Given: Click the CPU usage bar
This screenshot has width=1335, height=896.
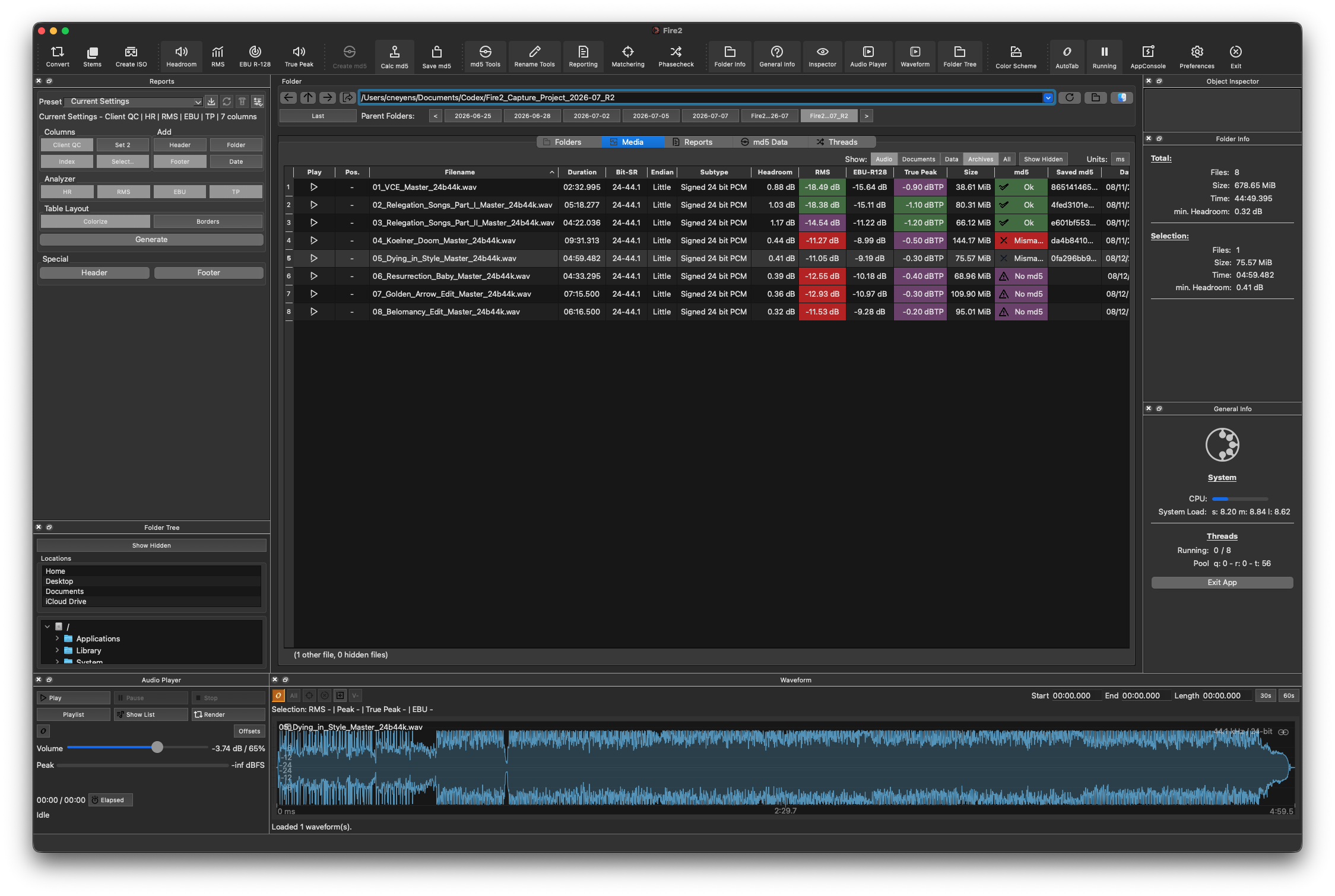Looking at the screenshot, I should (x=1239, y=498).
